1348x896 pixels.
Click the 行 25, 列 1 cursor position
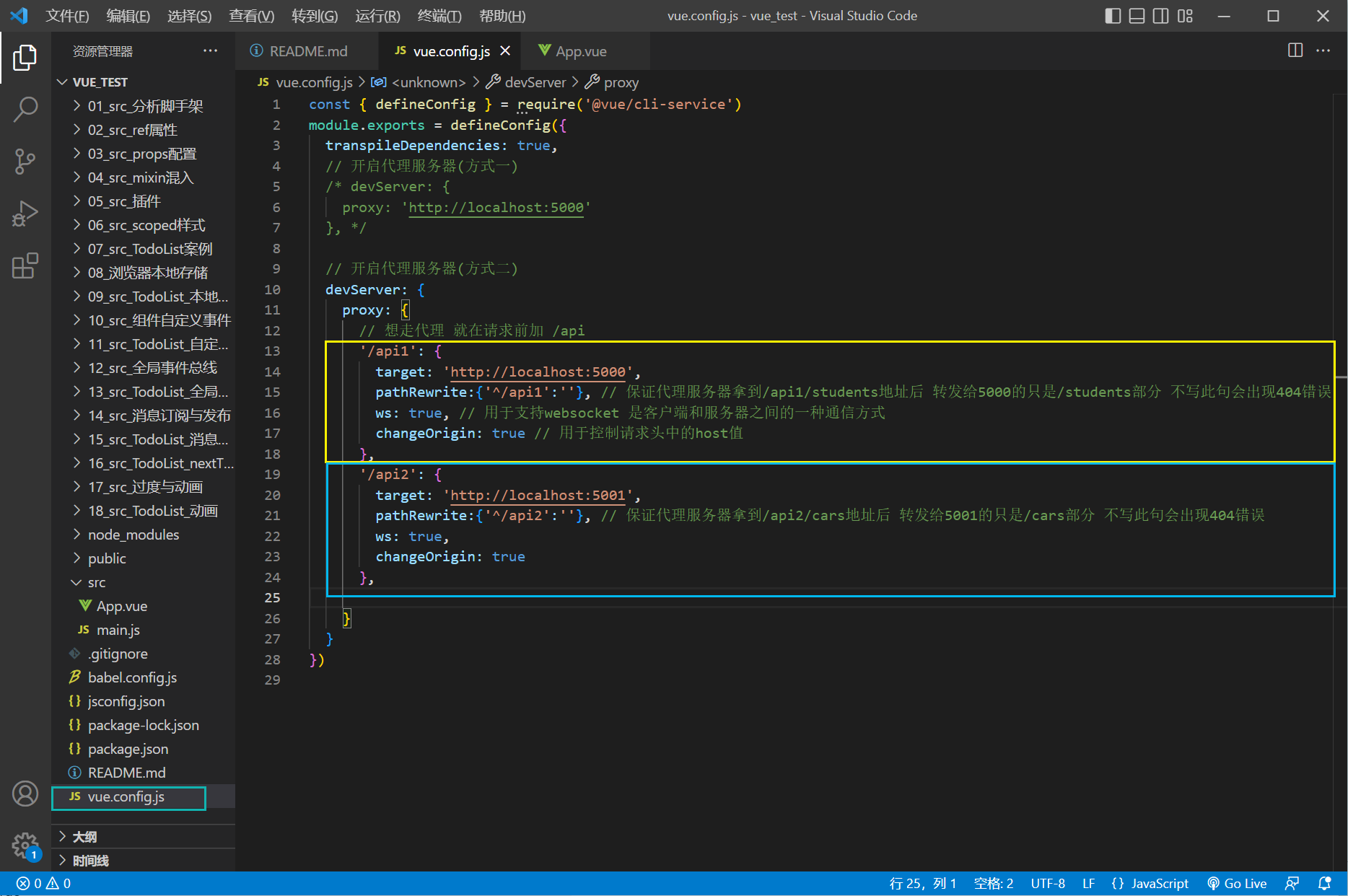pos(922,884)
